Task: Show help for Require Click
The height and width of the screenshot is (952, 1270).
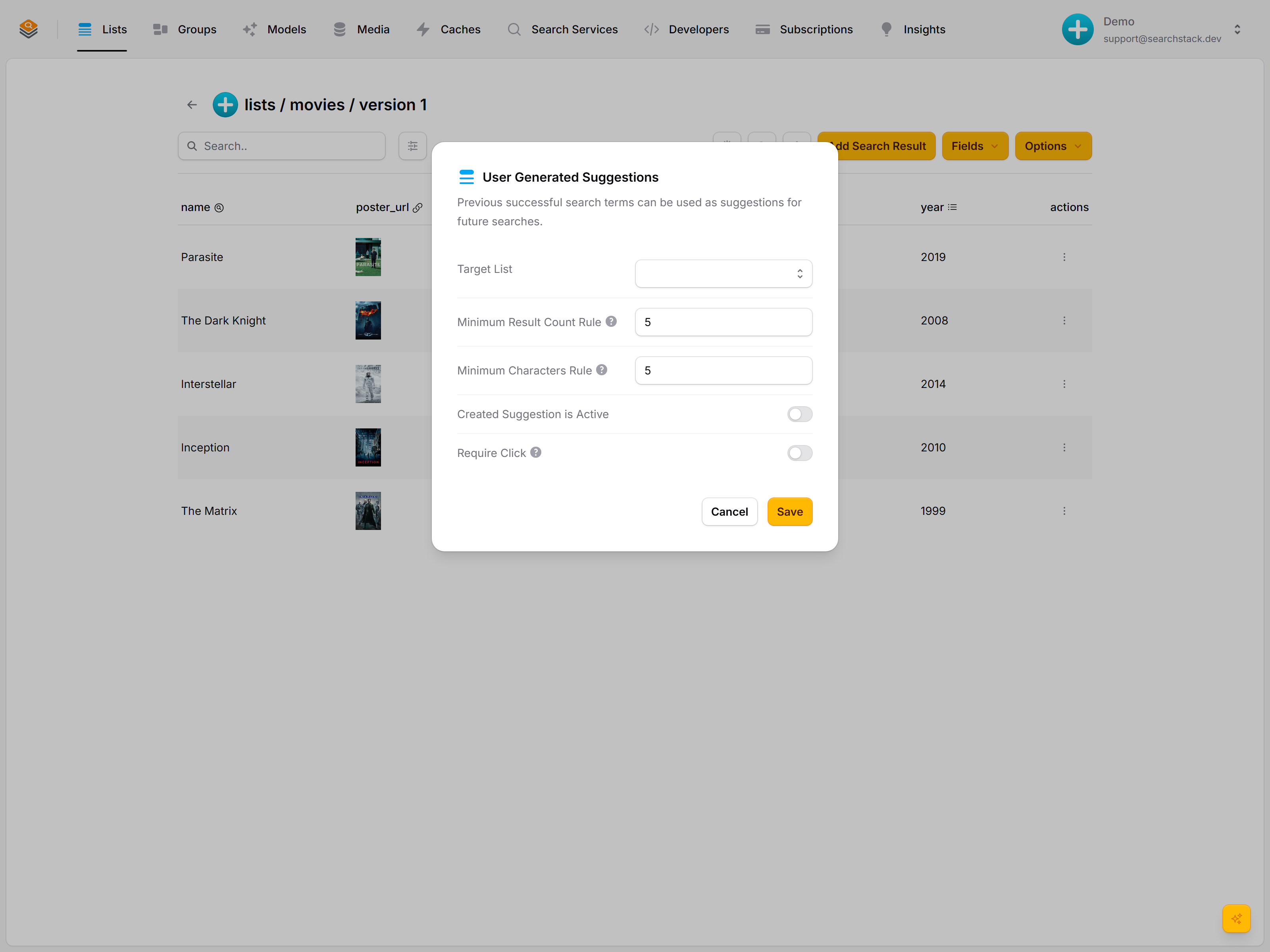Action: coord(535,452)
